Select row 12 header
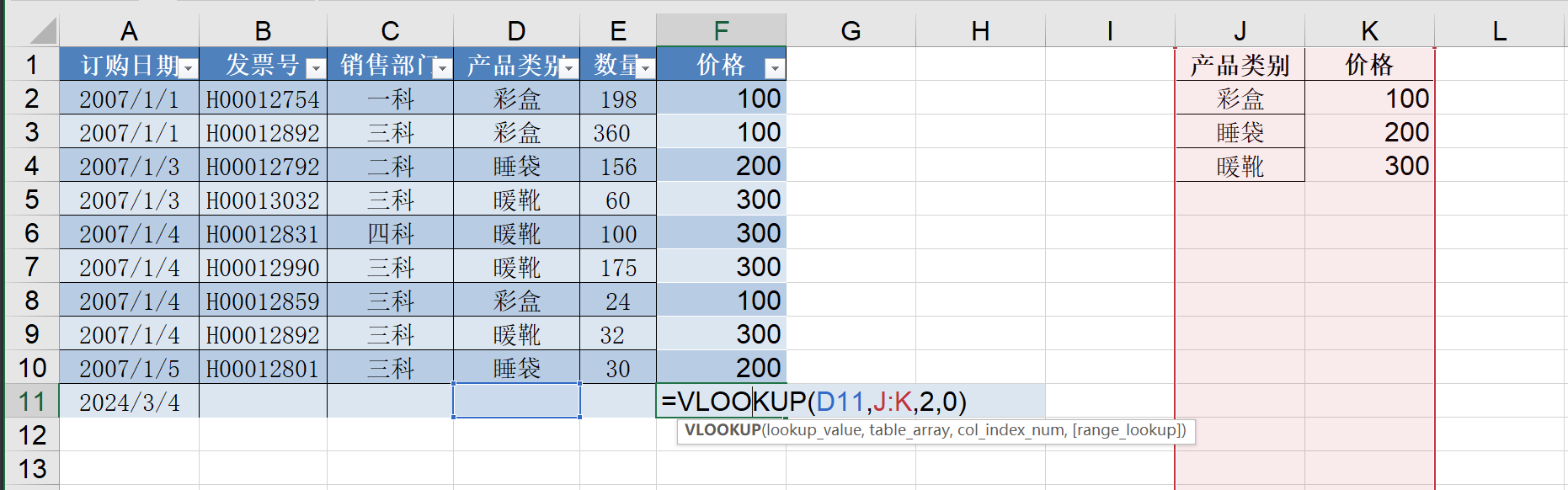Image resolution: width=1568 pixels, height=490 pixels. coord(32,434)
